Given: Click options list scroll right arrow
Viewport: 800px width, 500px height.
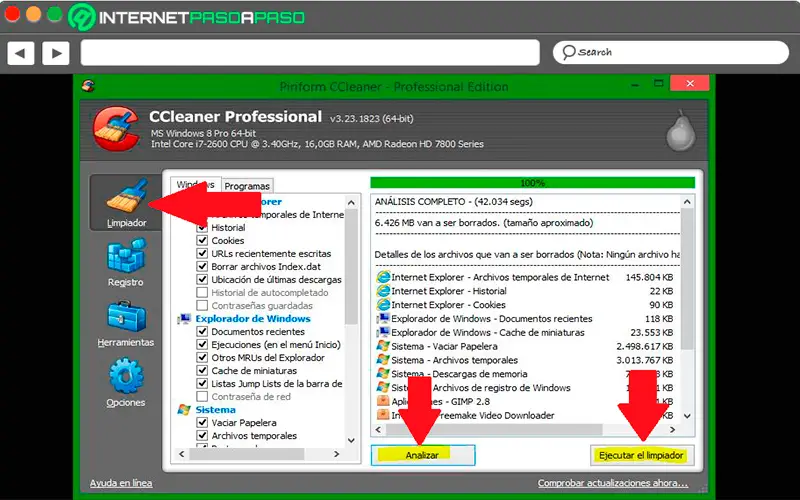Looking at the screenshot, I should point(337,454).
